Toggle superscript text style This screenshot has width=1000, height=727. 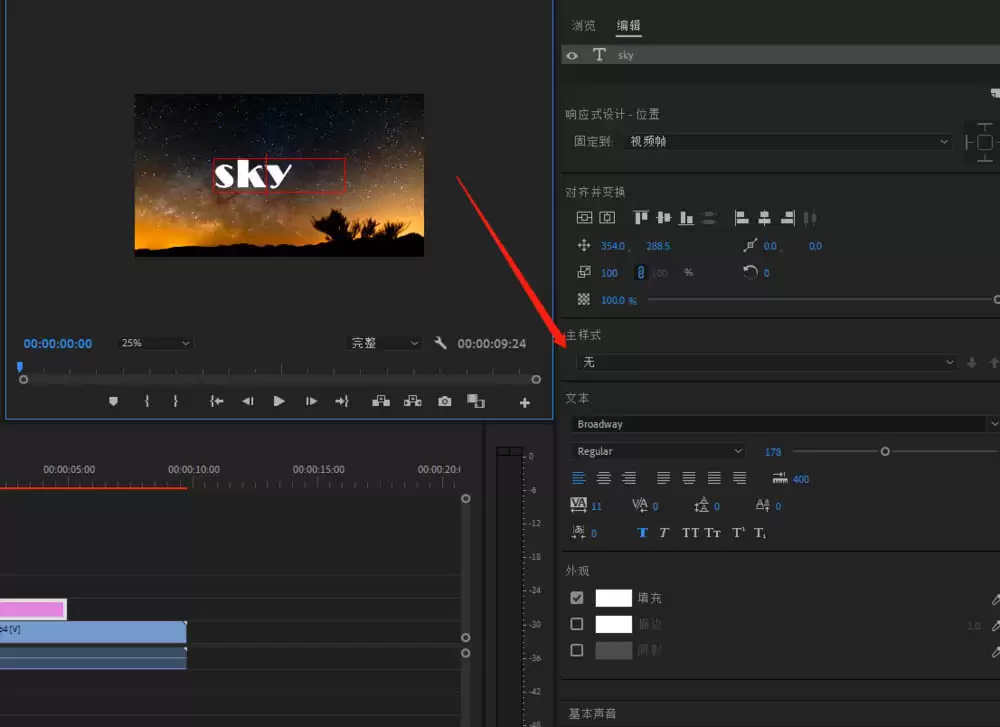738,533
